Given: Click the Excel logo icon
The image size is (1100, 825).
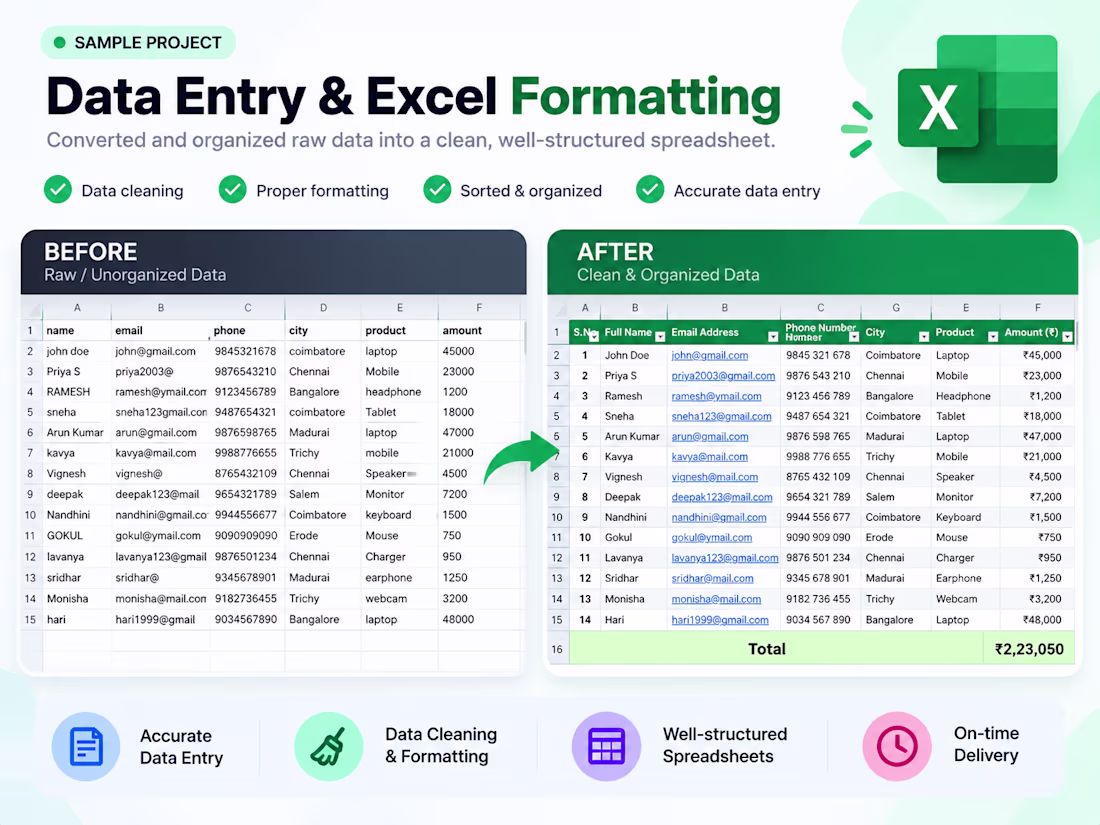Looking at the screenshot, I should [977, 109].
